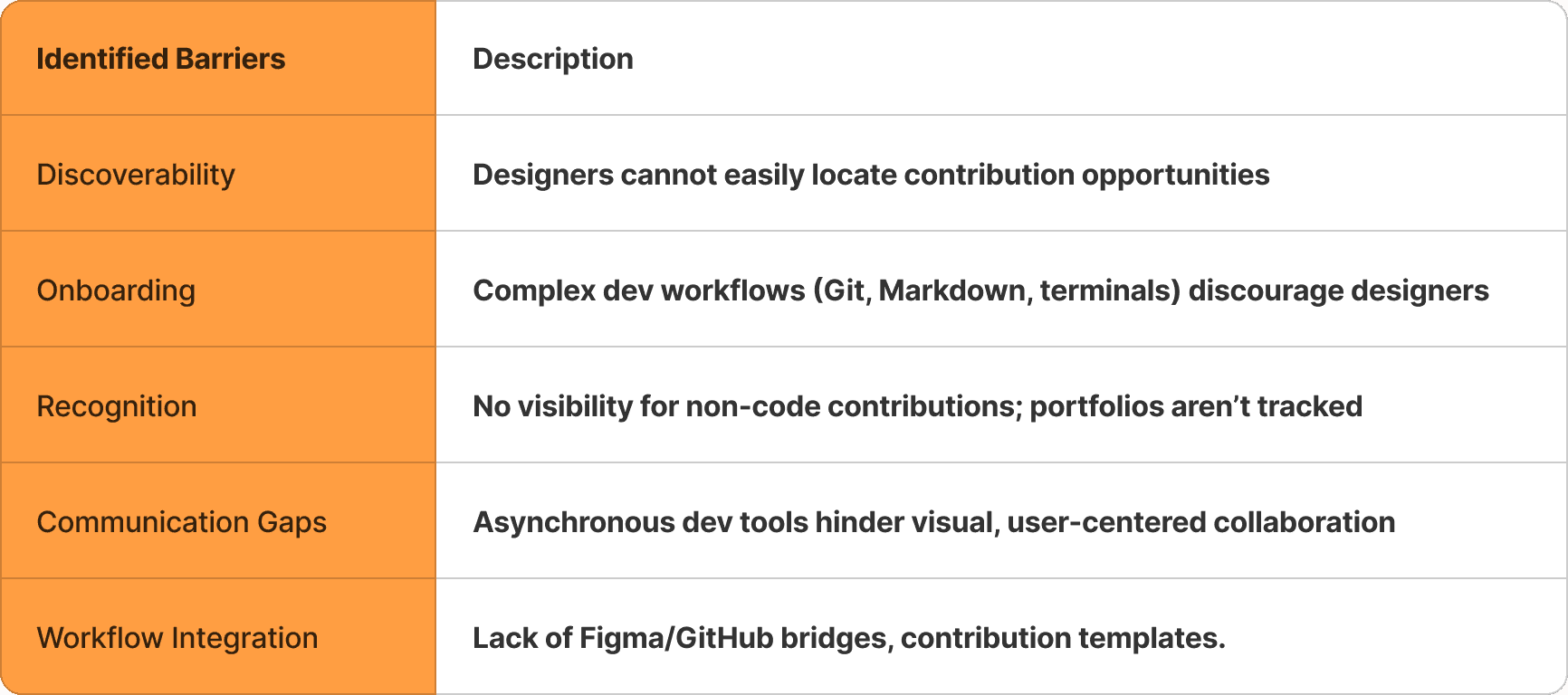Click the word Markdown in Onboarding description
1568x695 pixels.
[x=955, y=290]
